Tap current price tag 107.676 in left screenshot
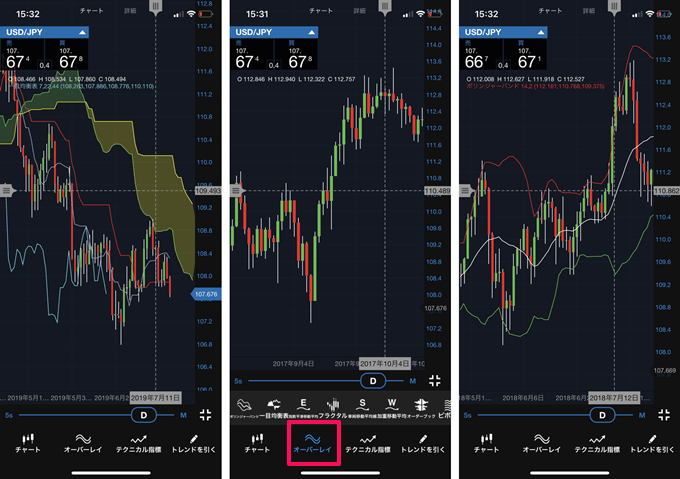 tap(206, 294)
